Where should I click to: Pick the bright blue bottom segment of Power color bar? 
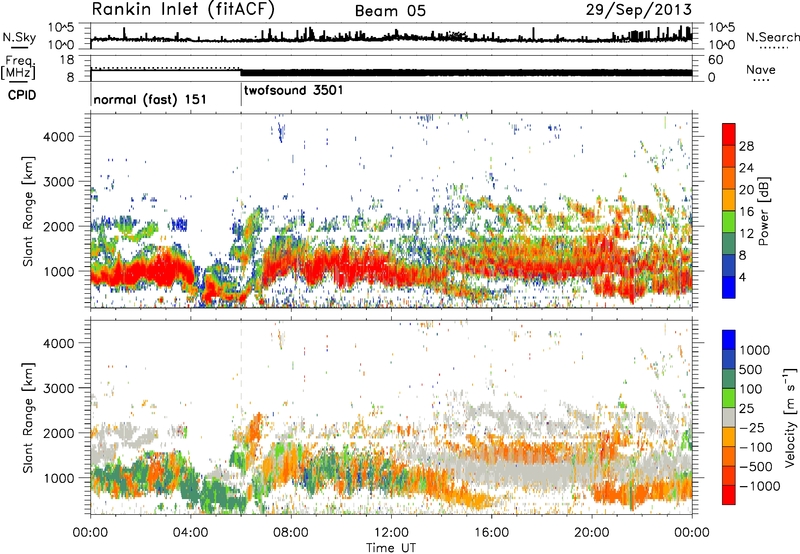pyautogui.click(x=729, y=288)
